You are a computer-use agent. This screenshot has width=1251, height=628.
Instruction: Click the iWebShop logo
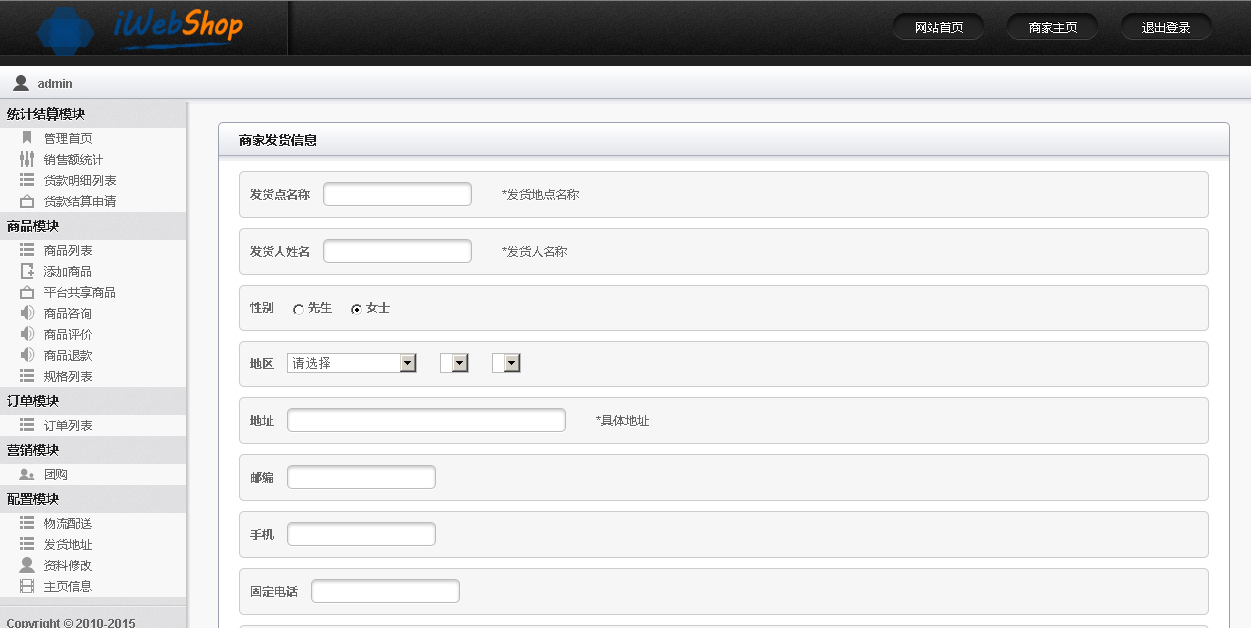pyautogui.click(x=140, y=28)
